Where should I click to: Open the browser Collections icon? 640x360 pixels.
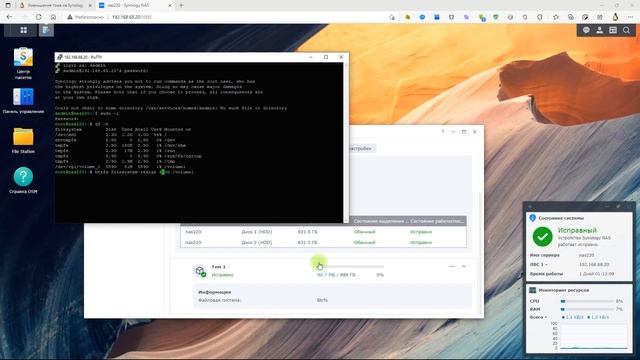(571, 17)
